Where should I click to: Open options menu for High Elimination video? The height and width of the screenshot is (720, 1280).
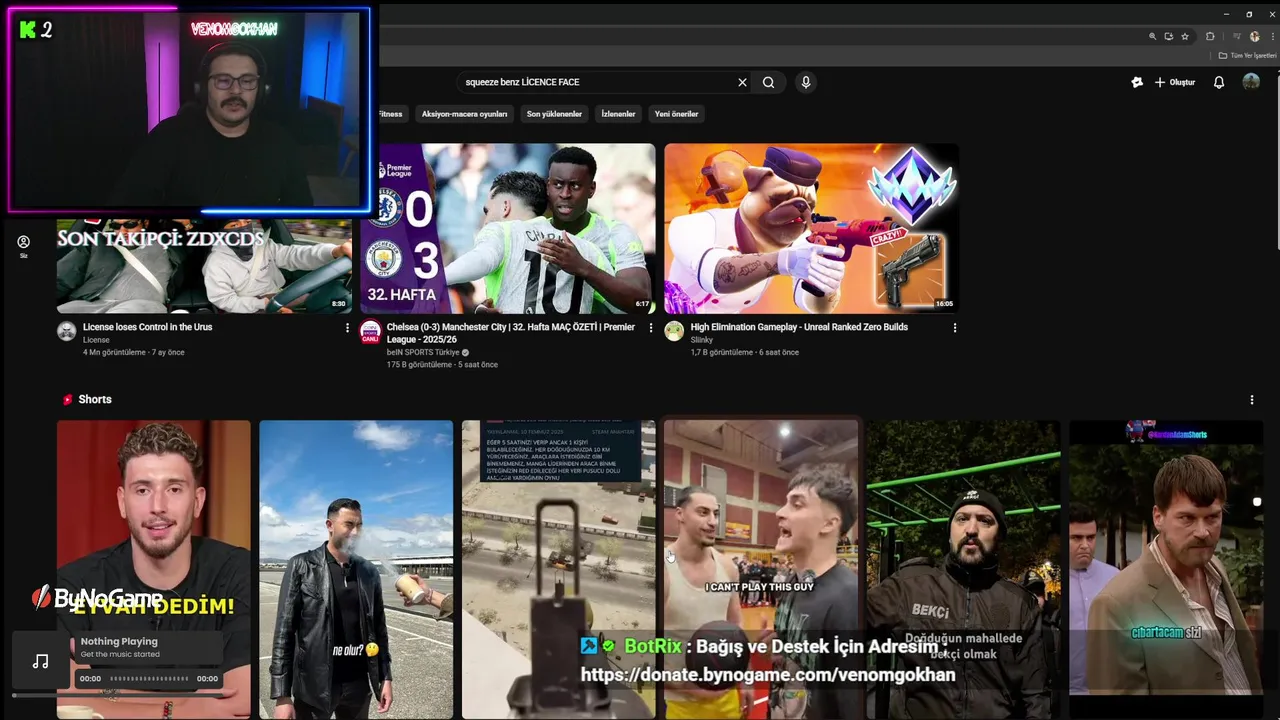coord(954,328)
